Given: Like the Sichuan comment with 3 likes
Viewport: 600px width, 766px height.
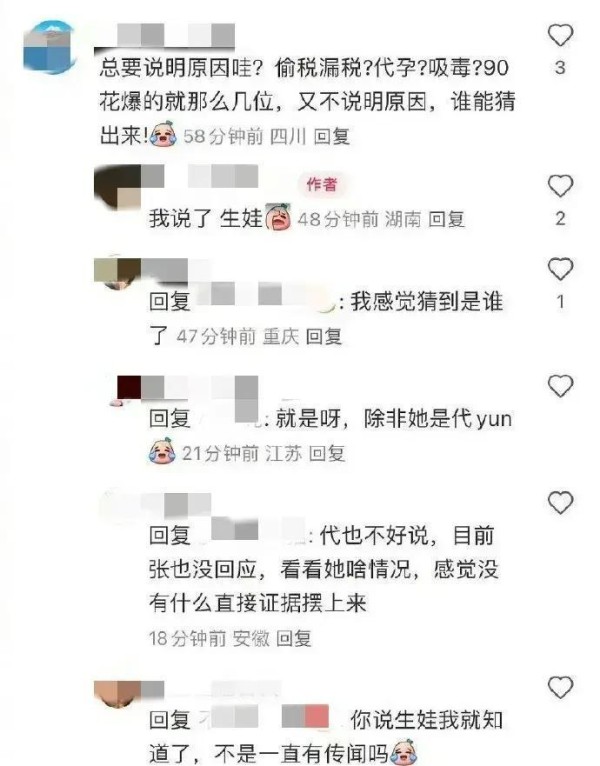Looking at the screenshot, I should point(560,35).
